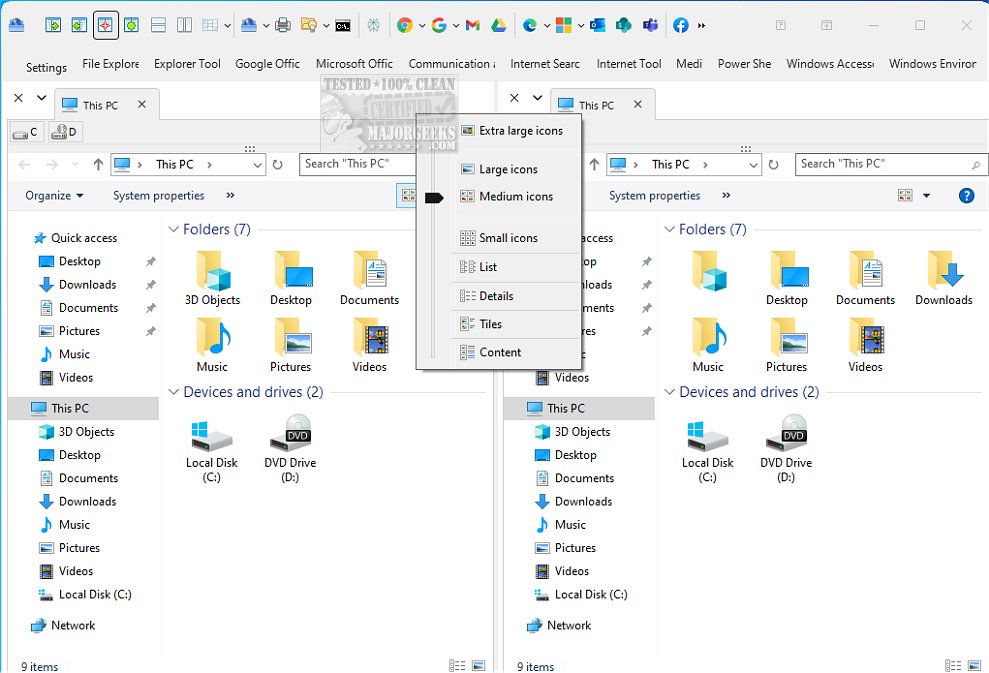This screenshot has width=989, height=673.
Task: Open the Chrome icon dropdown arrow
Action: (x=422, y=26)
